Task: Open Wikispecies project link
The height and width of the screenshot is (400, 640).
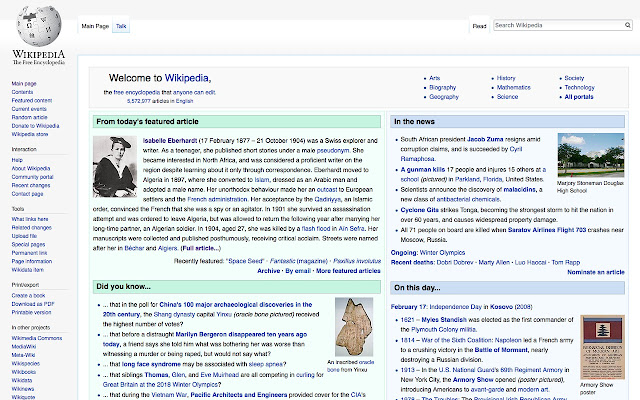Action: pos(26,363)
